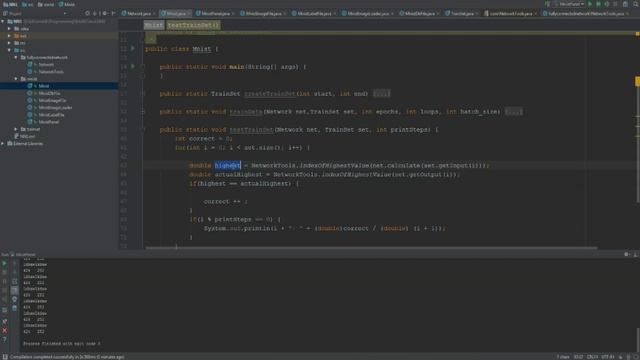The image size is (640, 360).
Task: Open Project panel settings gear
Action: [x=104, y=13]
